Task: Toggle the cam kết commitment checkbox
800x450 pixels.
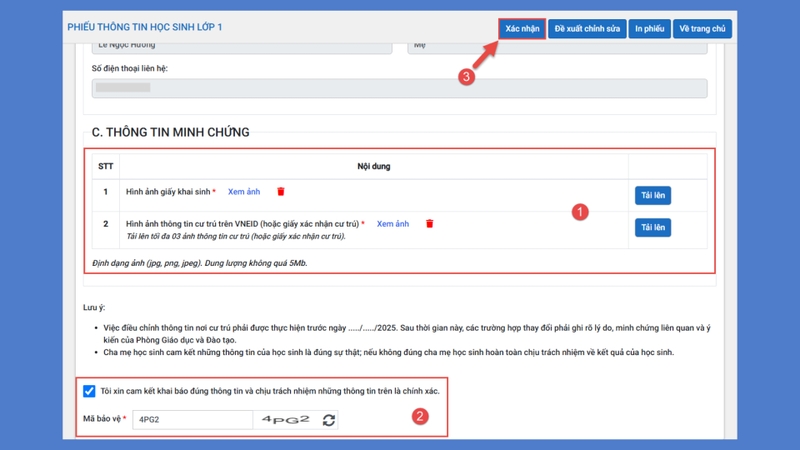Action: pos(89,391)
